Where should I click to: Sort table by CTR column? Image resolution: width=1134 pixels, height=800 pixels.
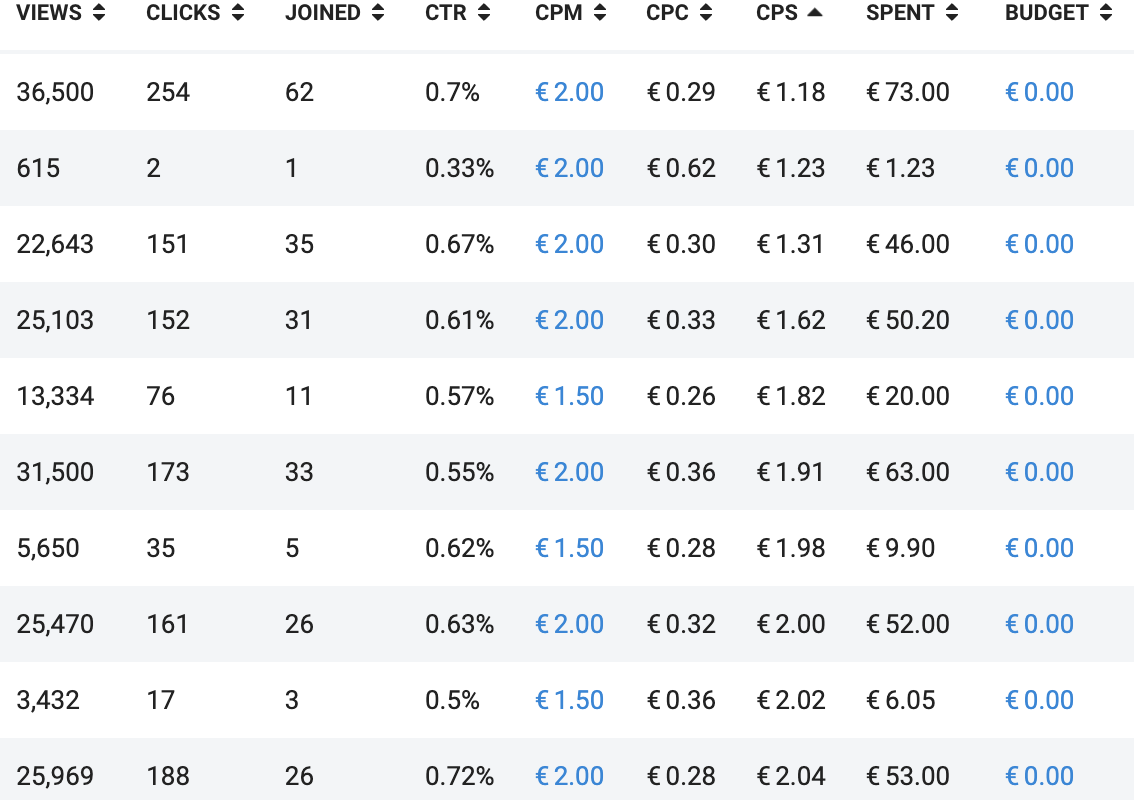(458, 12)
